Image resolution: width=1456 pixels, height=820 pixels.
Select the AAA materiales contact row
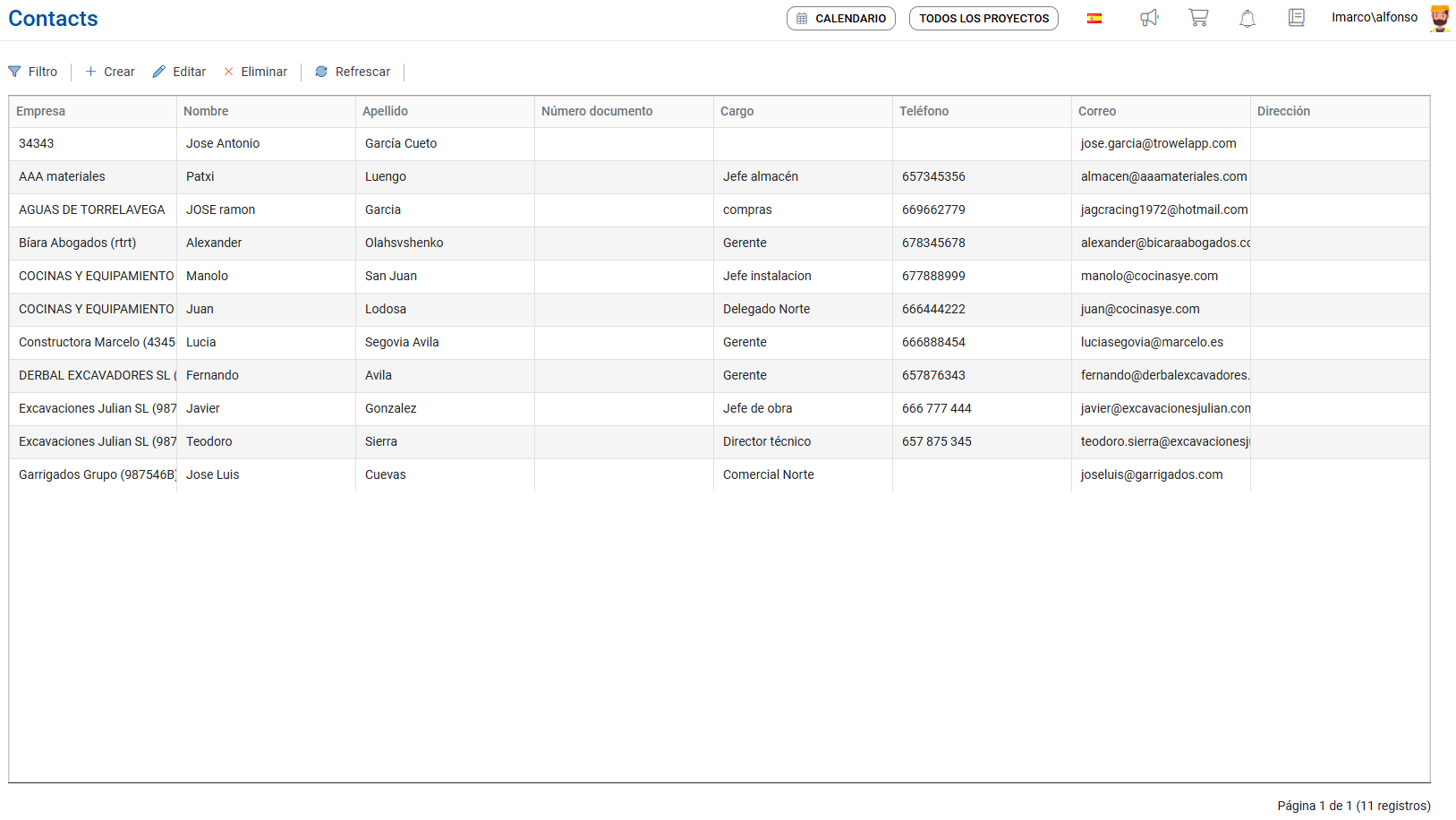(x=63, y=176)
